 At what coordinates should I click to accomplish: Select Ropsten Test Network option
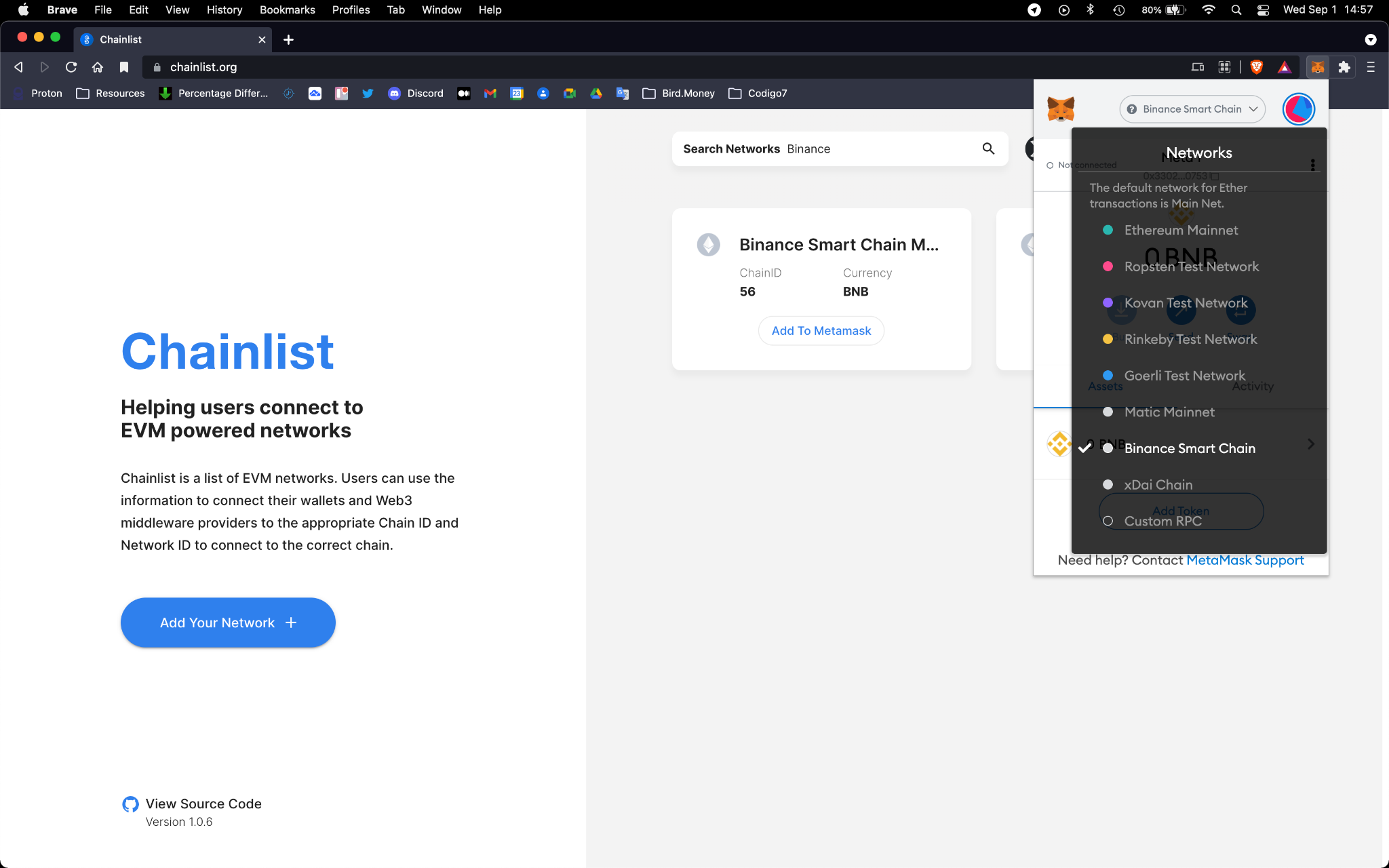pyautogui.click(x=1191, y=267)
